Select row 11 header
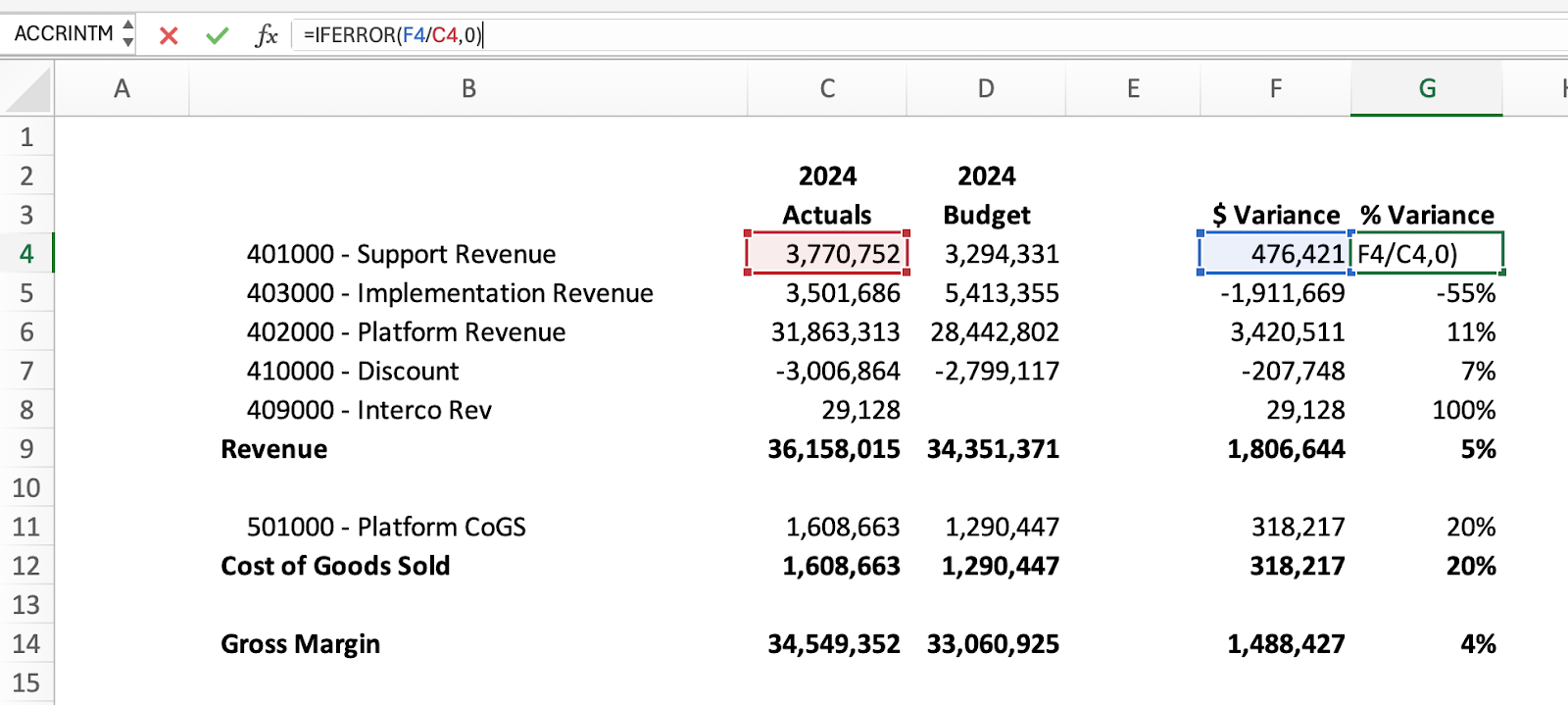 (x=26, y=527)
